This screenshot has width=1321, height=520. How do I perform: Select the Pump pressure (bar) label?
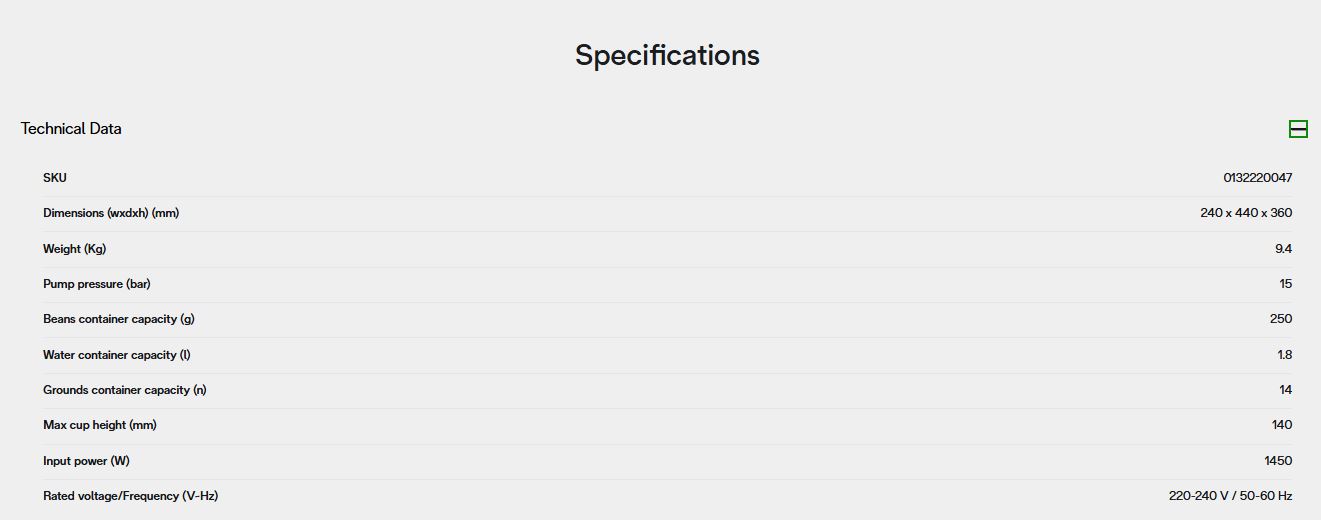point(96,284)
